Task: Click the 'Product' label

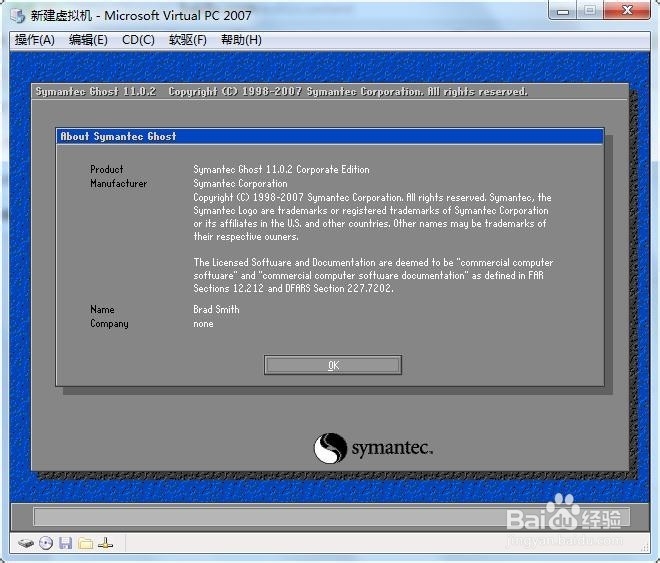Action: click(x=107, y=170)
